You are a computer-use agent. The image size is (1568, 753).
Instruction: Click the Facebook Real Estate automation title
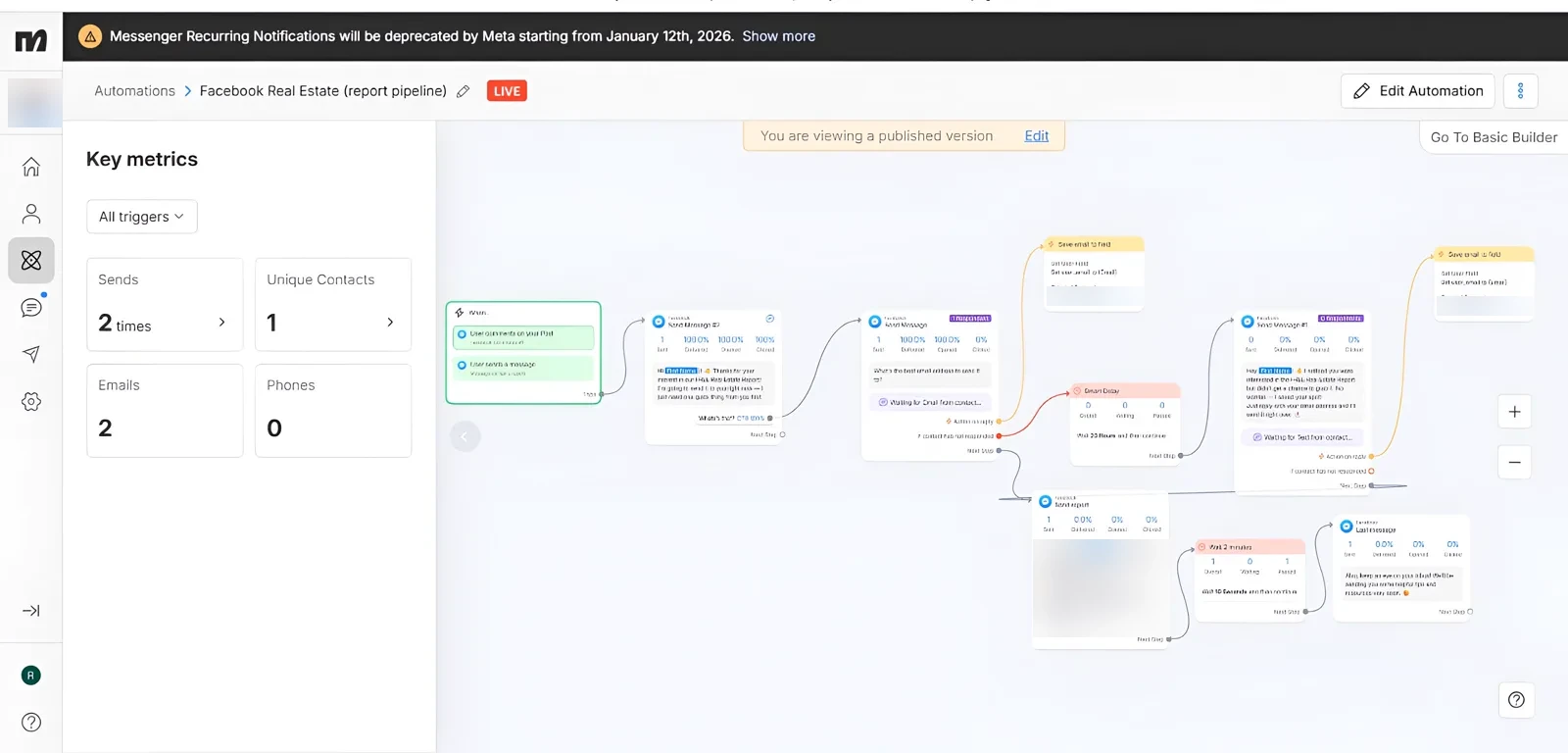(323, 91)
